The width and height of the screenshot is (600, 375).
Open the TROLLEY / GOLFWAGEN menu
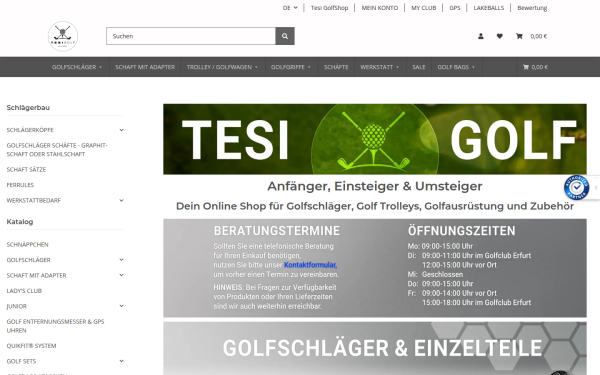pyautogui.click(x=222, y=67)
